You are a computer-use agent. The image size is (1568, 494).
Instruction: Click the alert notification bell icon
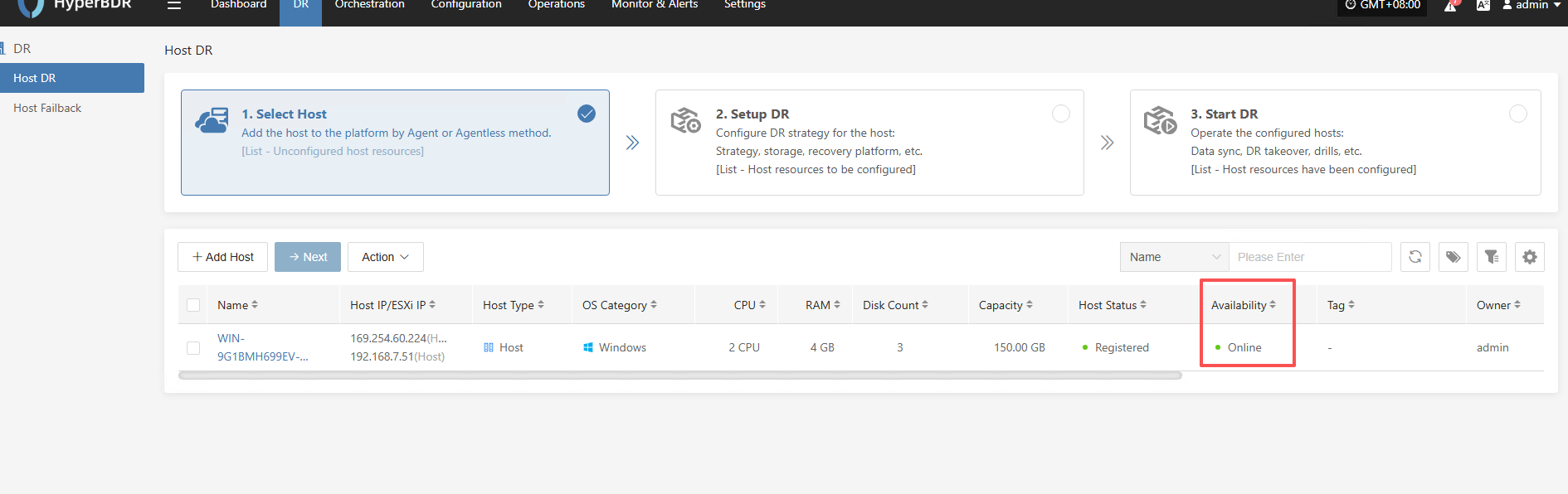(1450, 6)
